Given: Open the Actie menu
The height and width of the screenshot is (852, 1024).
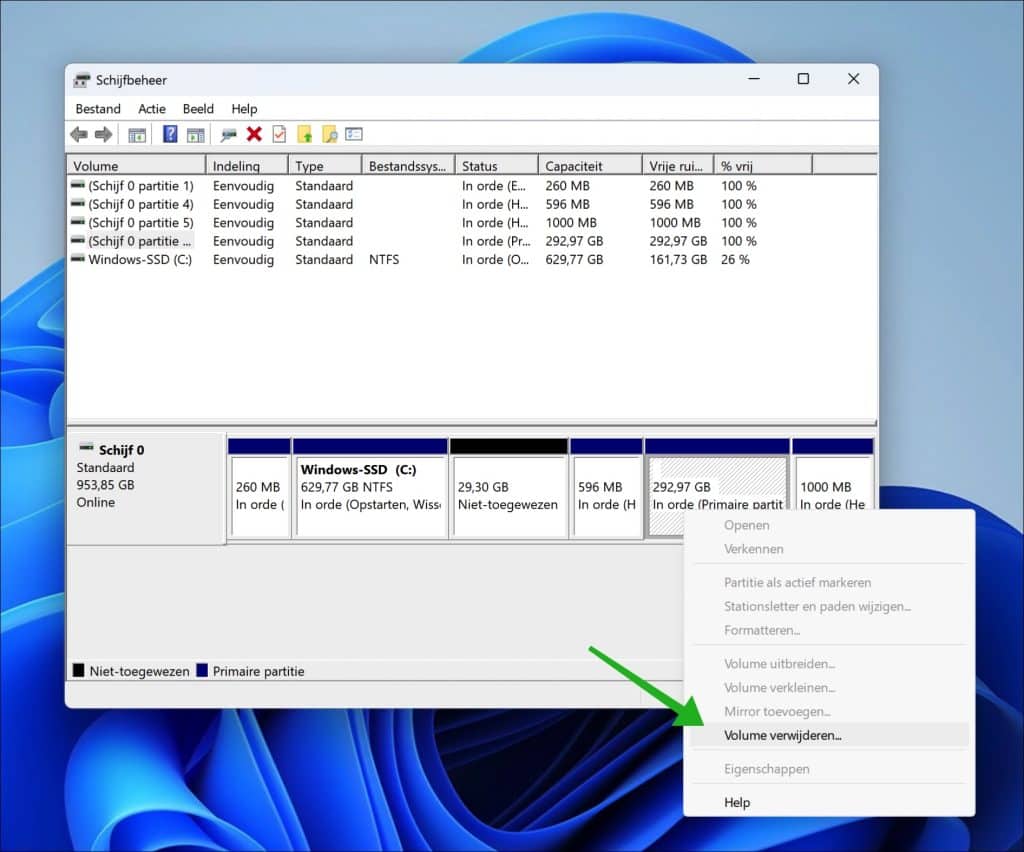Looking at the screenshot, I should tap(152, 109).
